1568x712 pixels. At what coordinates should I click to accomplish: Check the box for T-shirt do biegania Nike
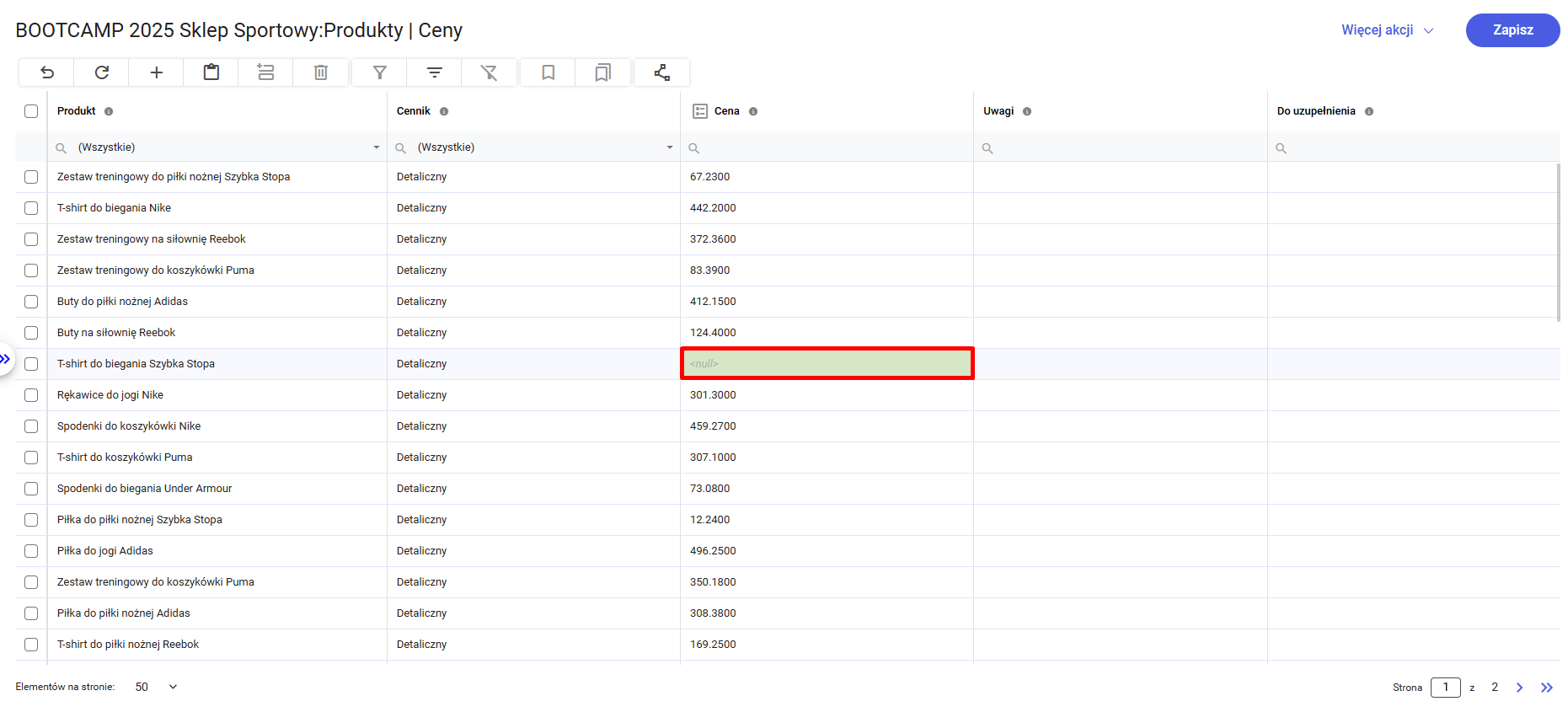(x=31, y=208)
